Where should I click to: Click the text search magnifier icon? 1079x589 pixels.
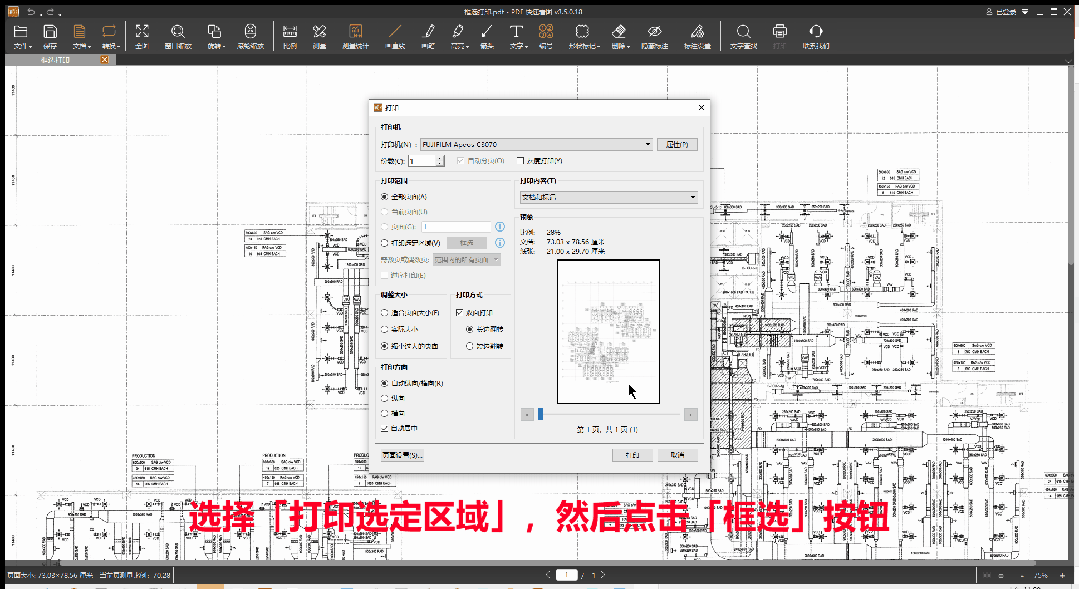coord(743,32)
